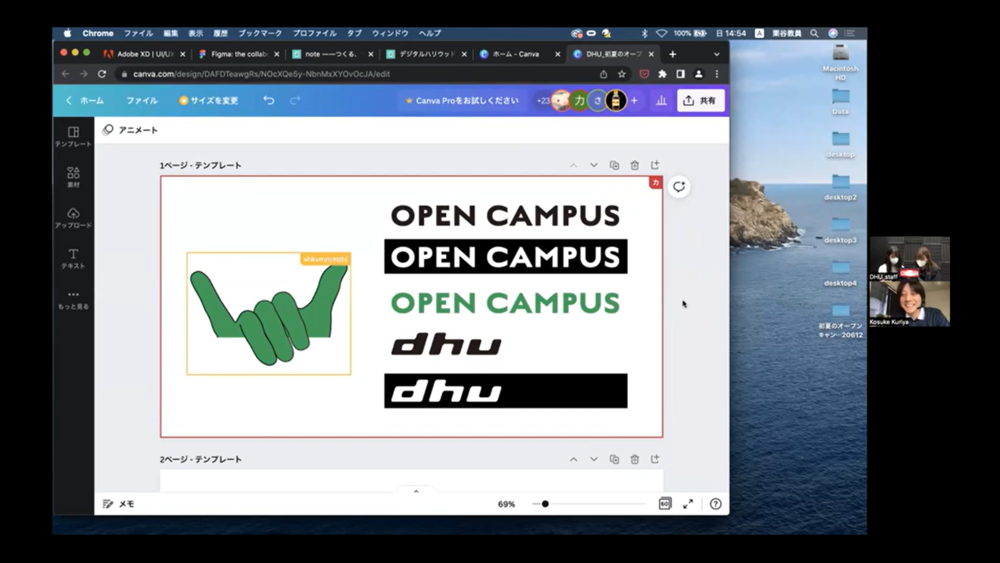This screenshot has height=563, width=1000.
Task: Click the Undo arrow in Canva header
Action: pos(268,100)
